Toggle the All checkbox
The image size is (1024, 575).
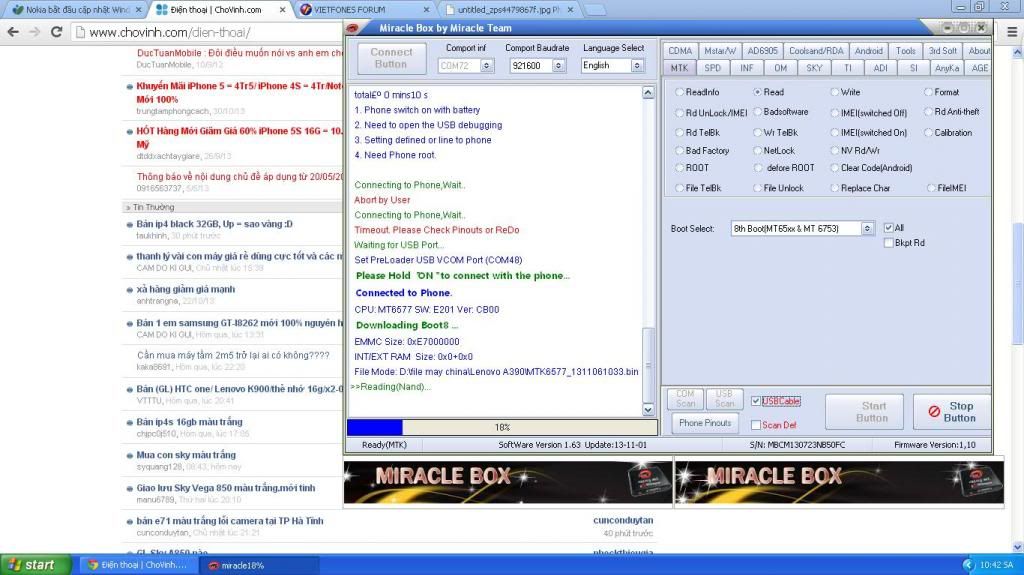888,228
